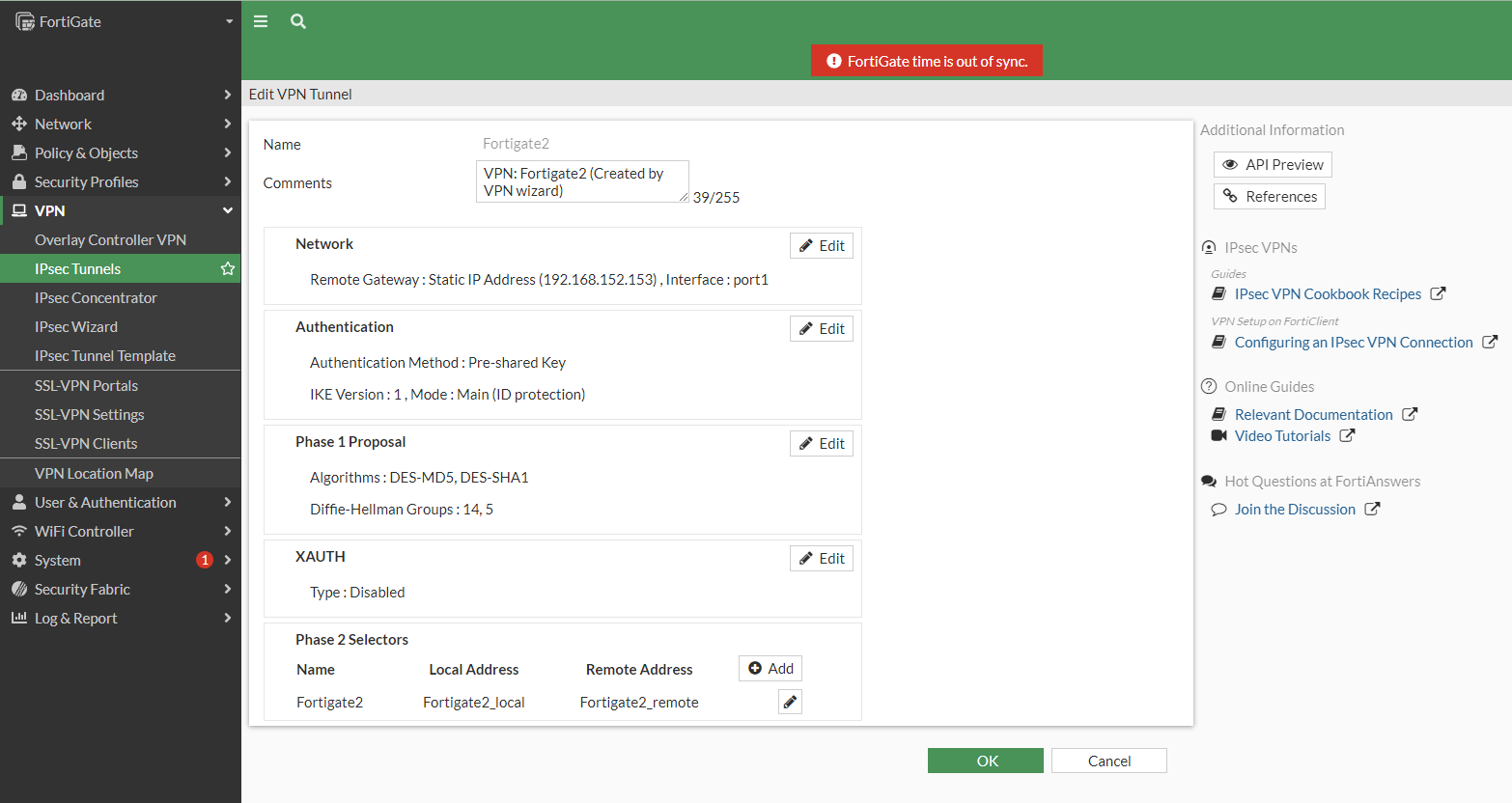Click the System gear icon

tap(19, 560)
